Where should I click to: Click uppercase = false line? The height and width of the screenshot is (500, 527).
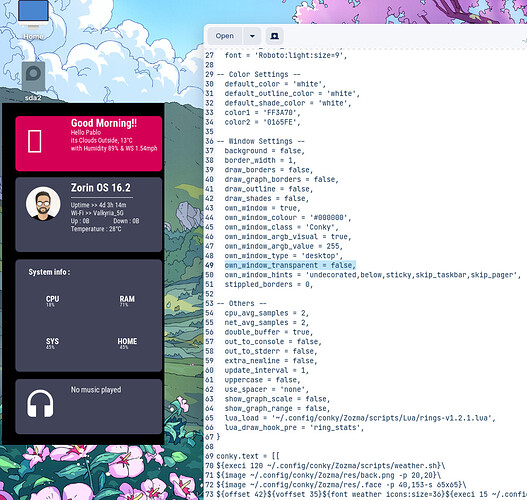click(262, 380)
